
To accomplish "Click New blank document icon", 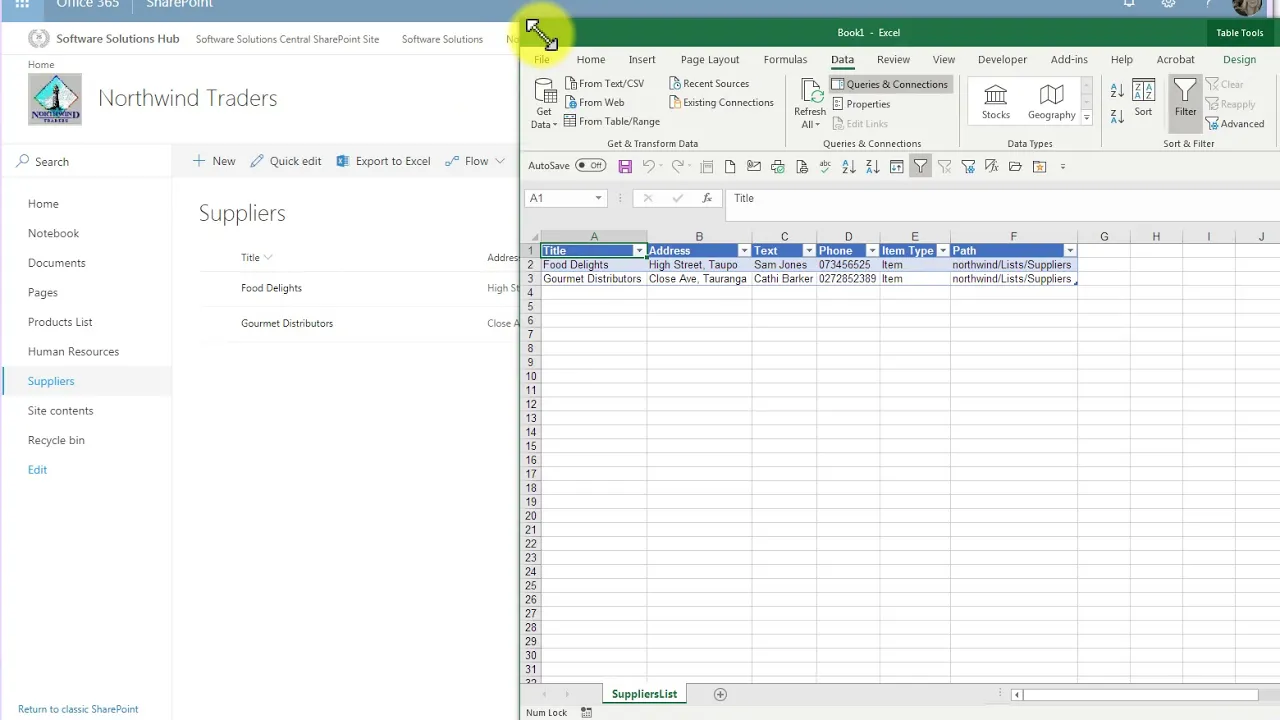I will 730,167.
